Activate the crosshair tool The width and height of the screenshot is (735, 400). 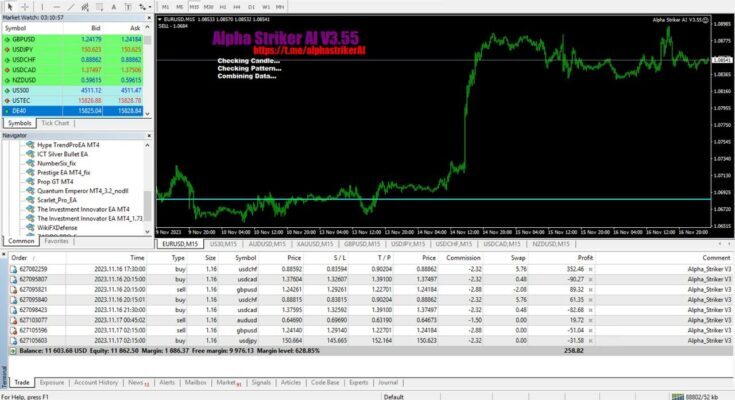25,7
